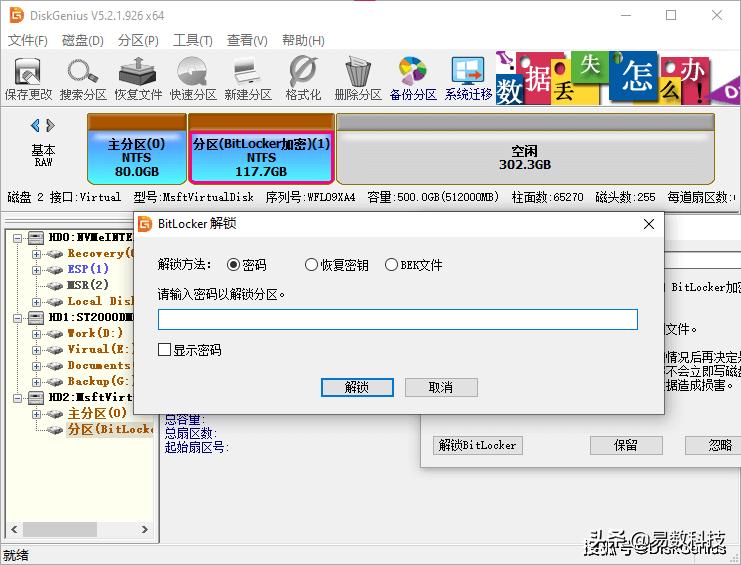741x565 pixels.
Task: Open the Partition (分区) menu
Action: [138, 41]
